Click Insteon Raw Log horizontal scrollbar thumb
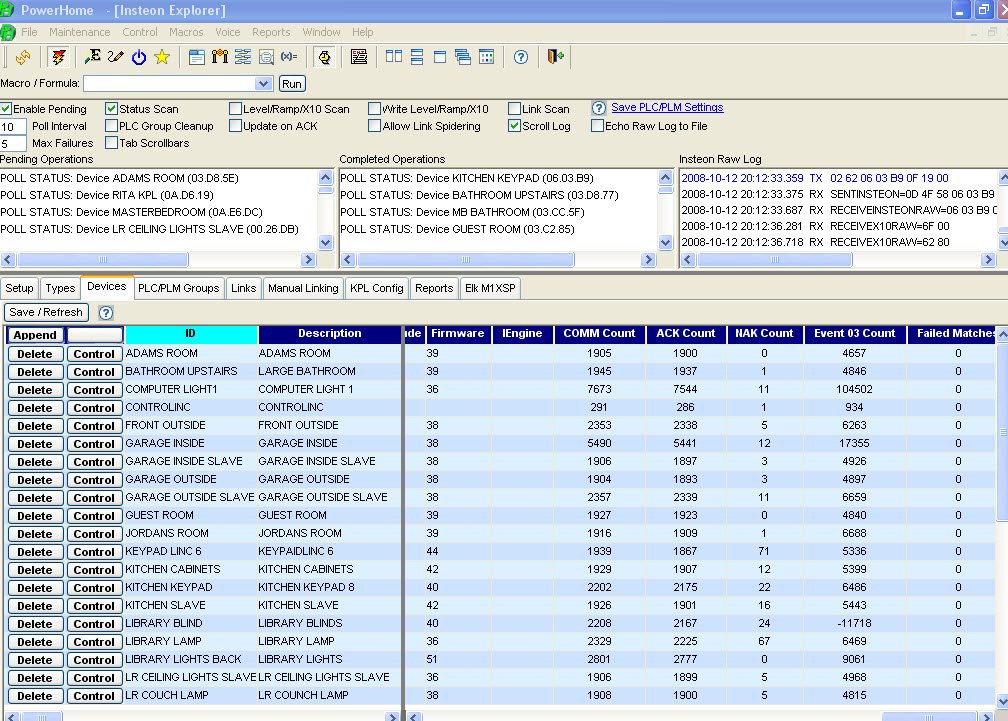 (x=775, y=260)
